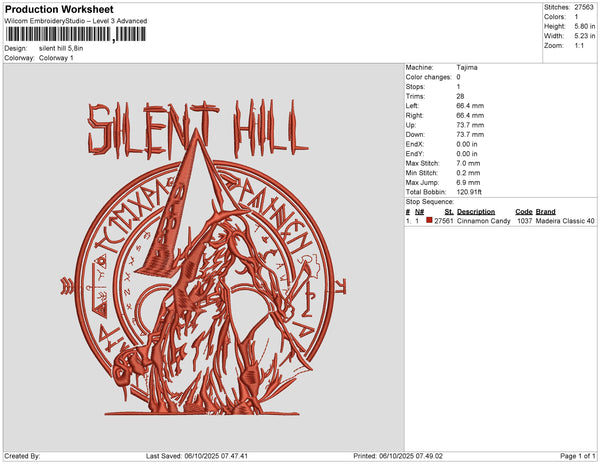Viewport: 600px width, 464px height.
Task: Click the 'Stops:' label
Action: 415,87
